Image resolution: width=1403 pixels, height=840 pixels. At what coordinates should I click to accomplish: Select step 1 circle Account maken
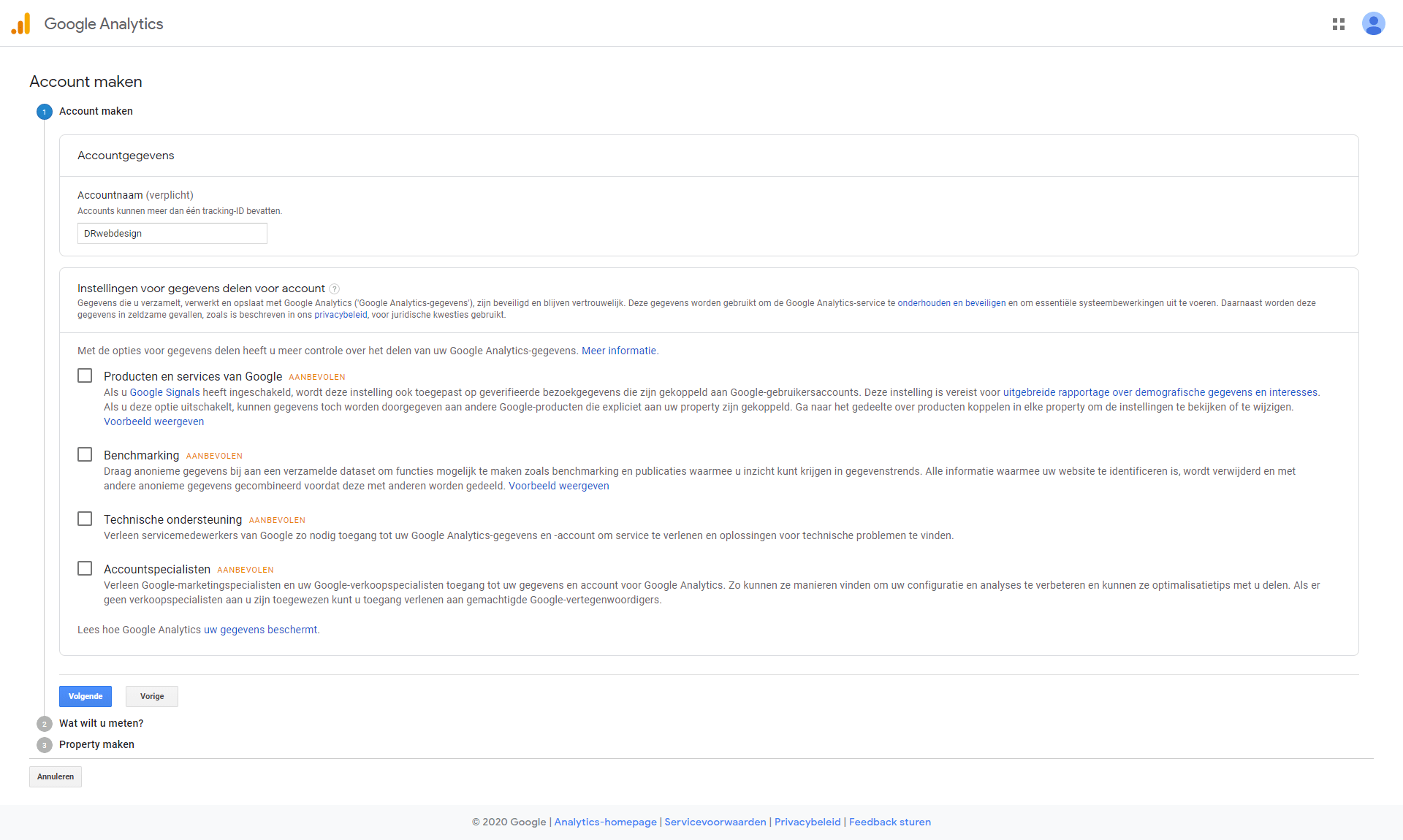[45, 112]
